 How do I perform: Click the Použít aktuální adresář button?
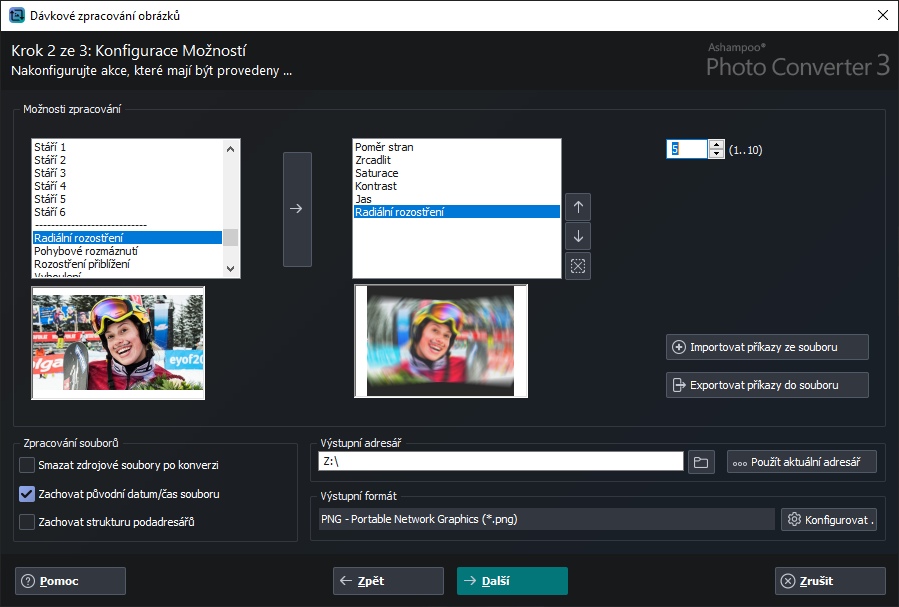[x=802, y=462]
